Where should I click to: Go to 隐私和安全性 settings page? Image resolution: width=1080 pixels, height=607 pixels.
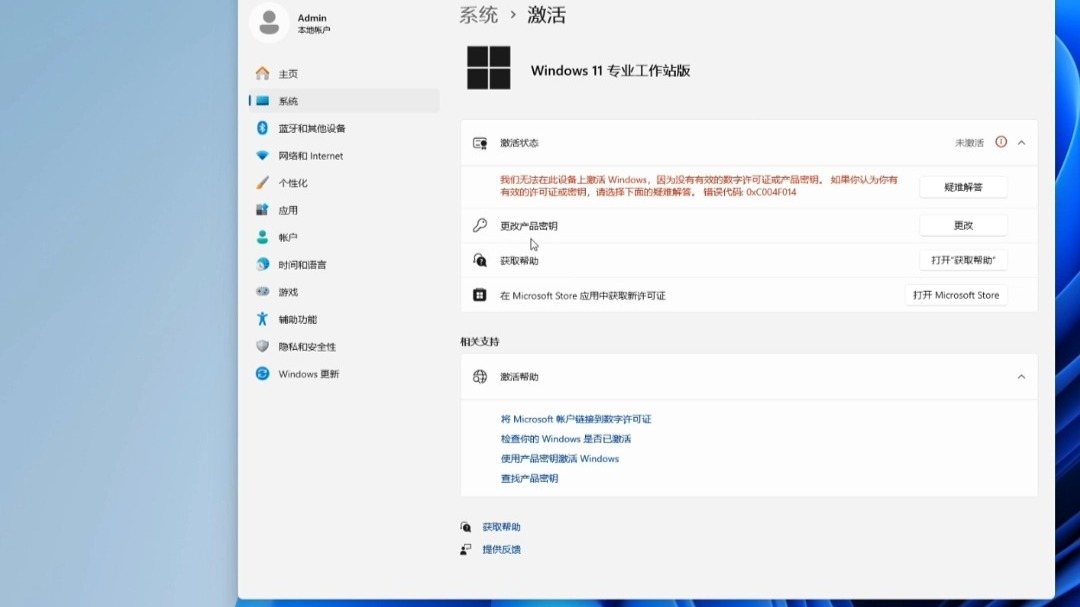344,347
